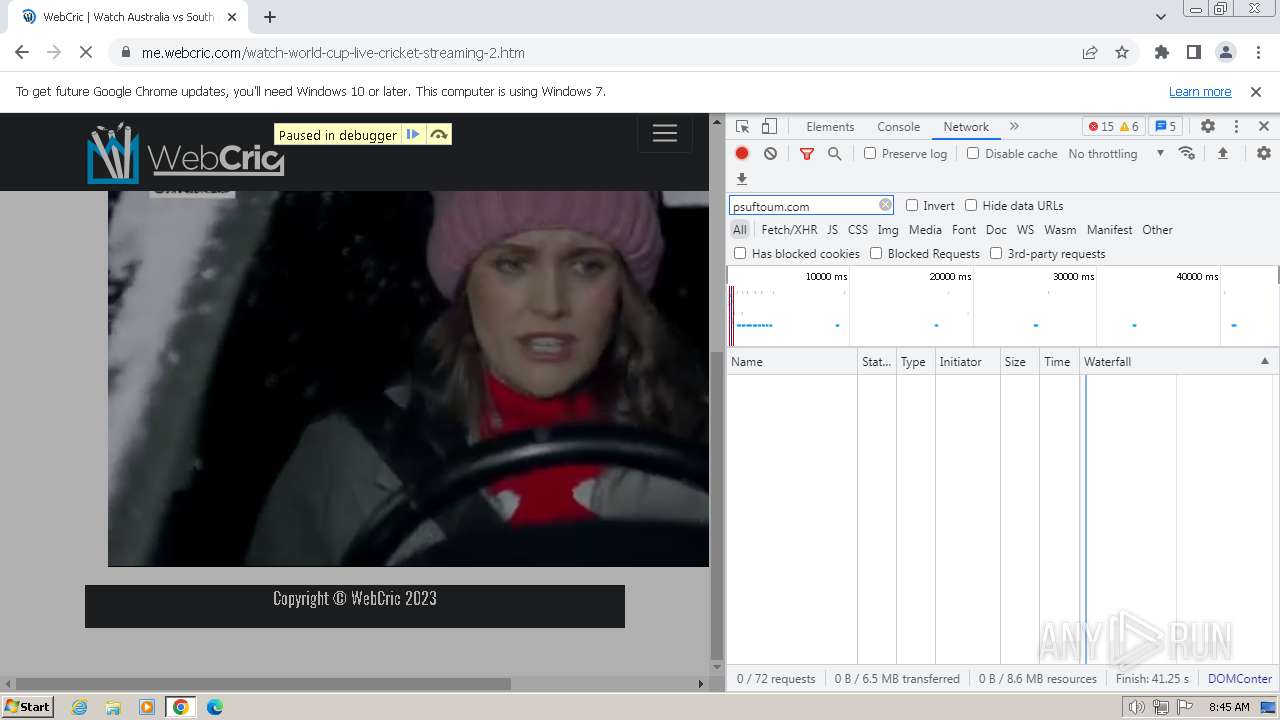
Task: Show the 15 errors indicator
Action: (x=1101, y=127)
